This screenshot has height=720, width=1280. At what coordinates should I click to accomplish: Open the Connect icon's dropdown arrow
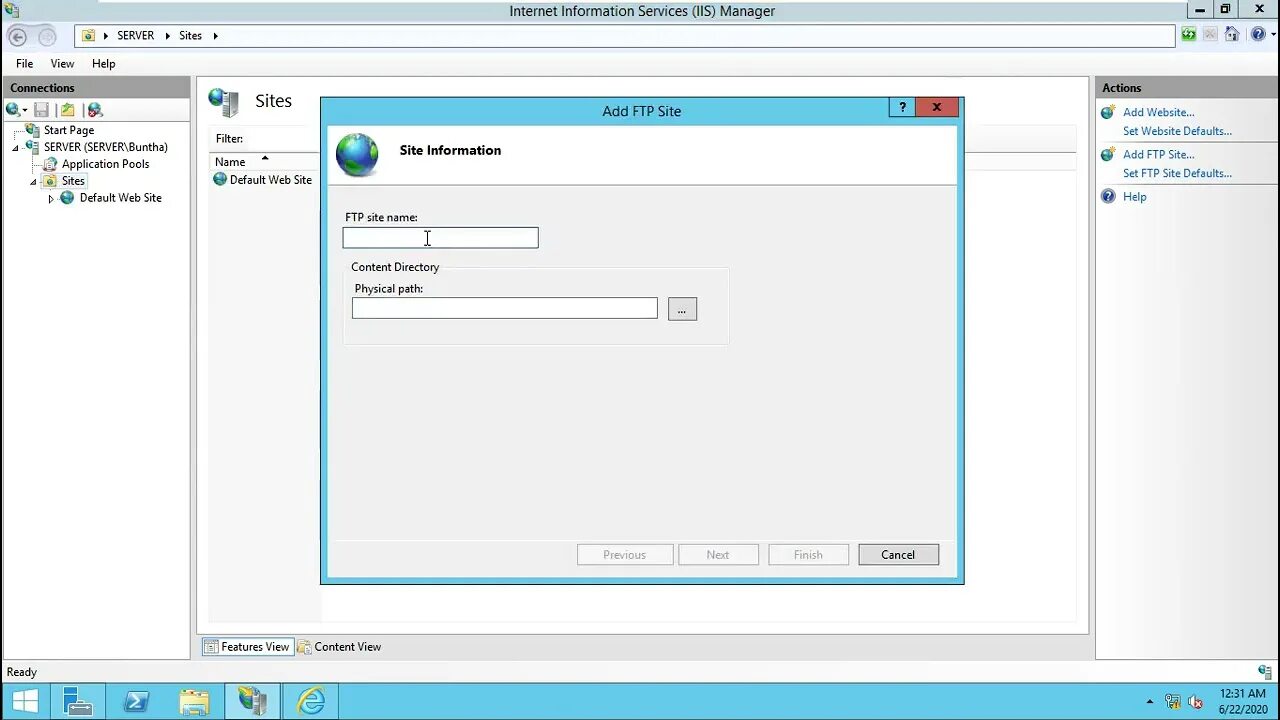click(x=25, y=111)
